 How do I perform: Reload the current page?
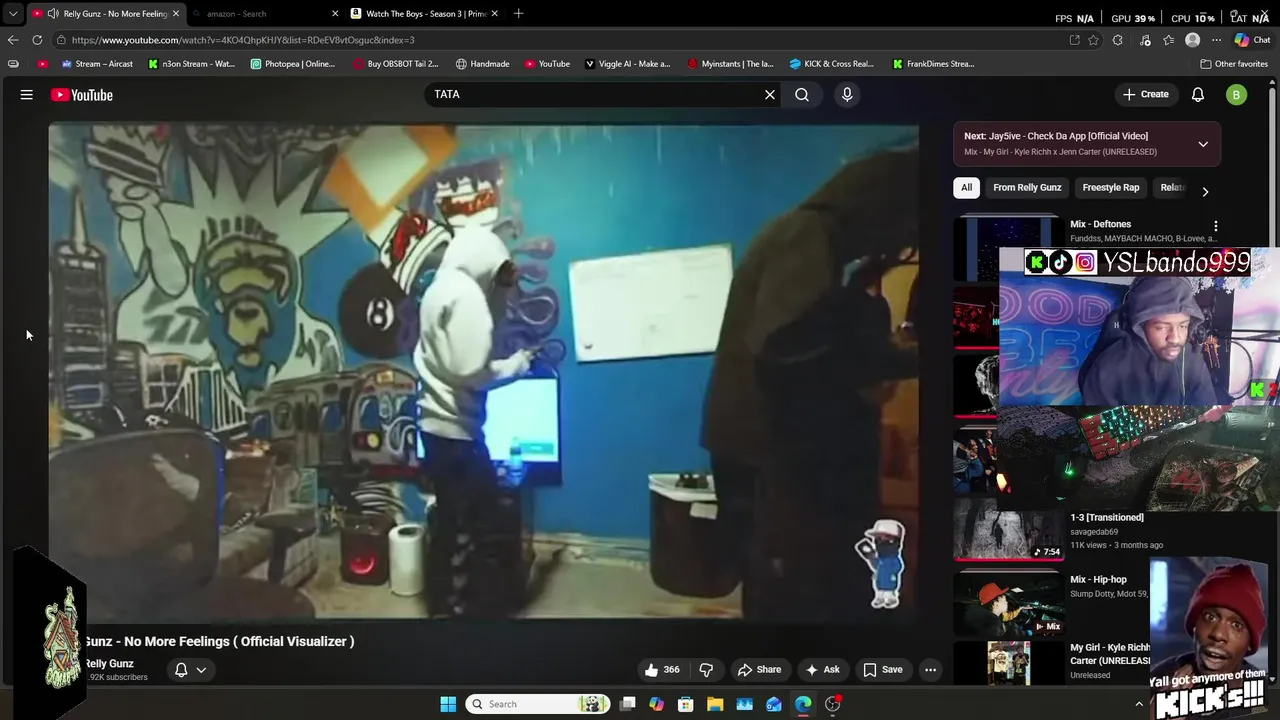pos(37,40)
